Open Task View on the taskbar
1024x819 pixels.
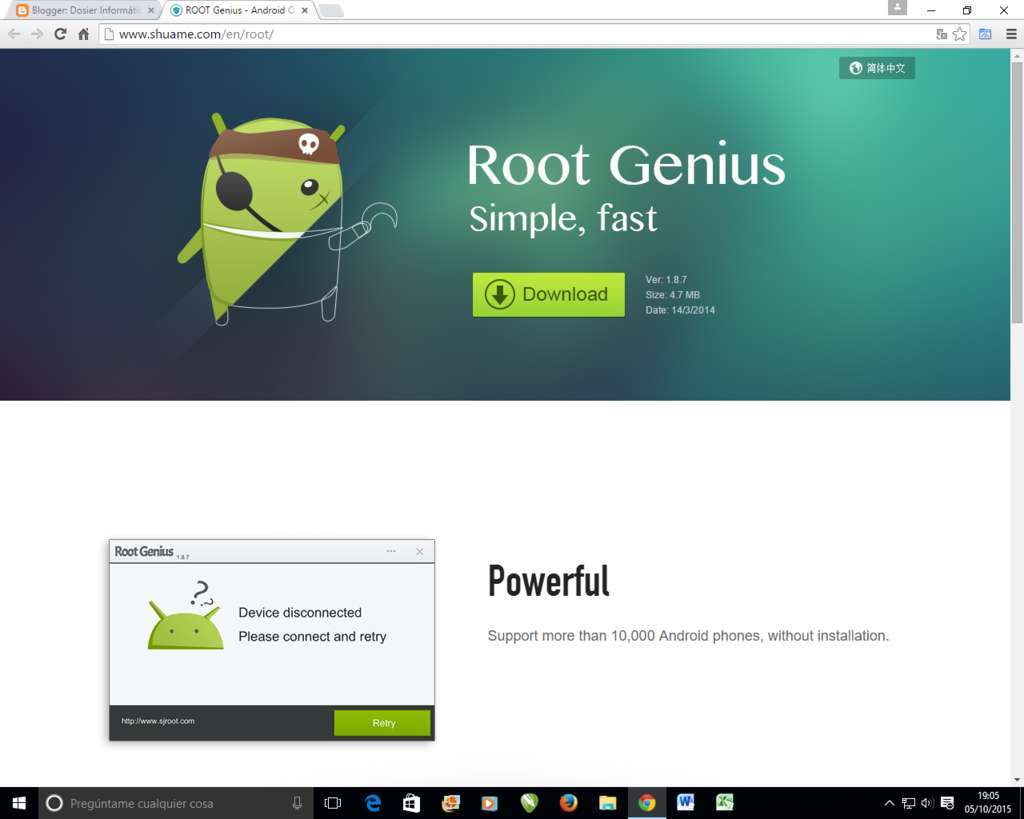(x=332, y=803)
